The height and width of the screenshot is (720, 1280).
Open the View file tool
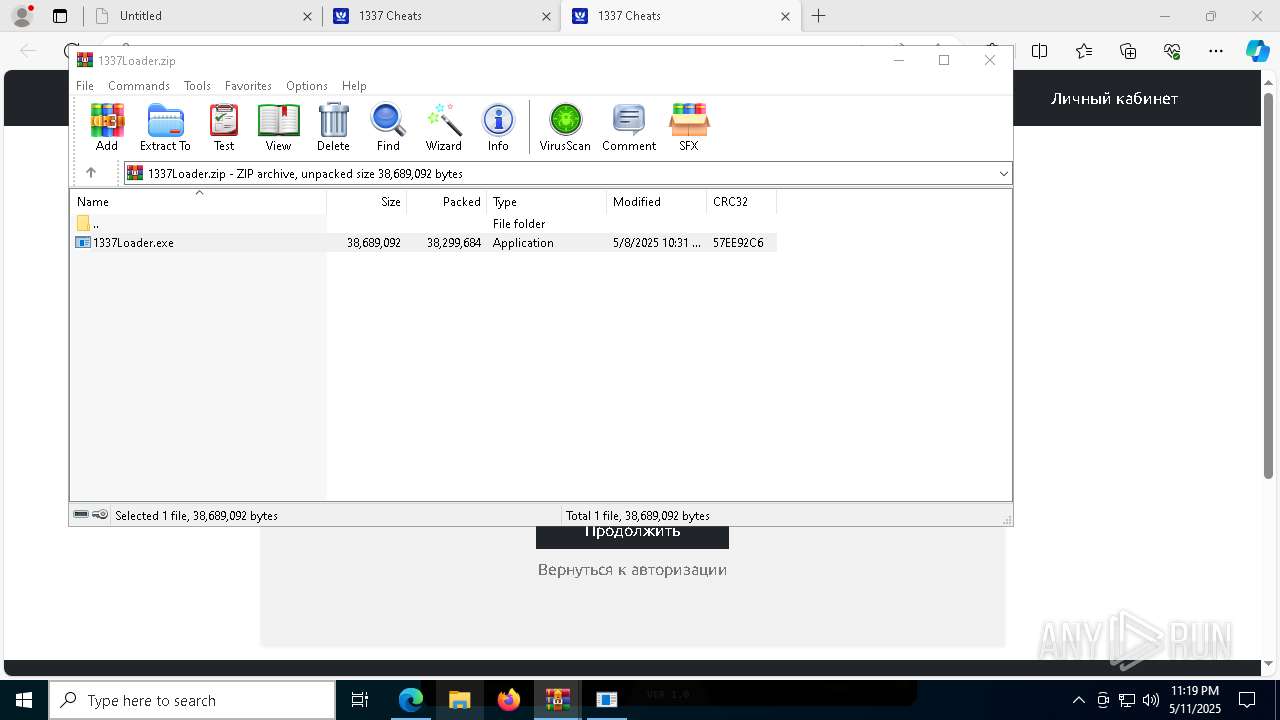(x=278, y=127)
